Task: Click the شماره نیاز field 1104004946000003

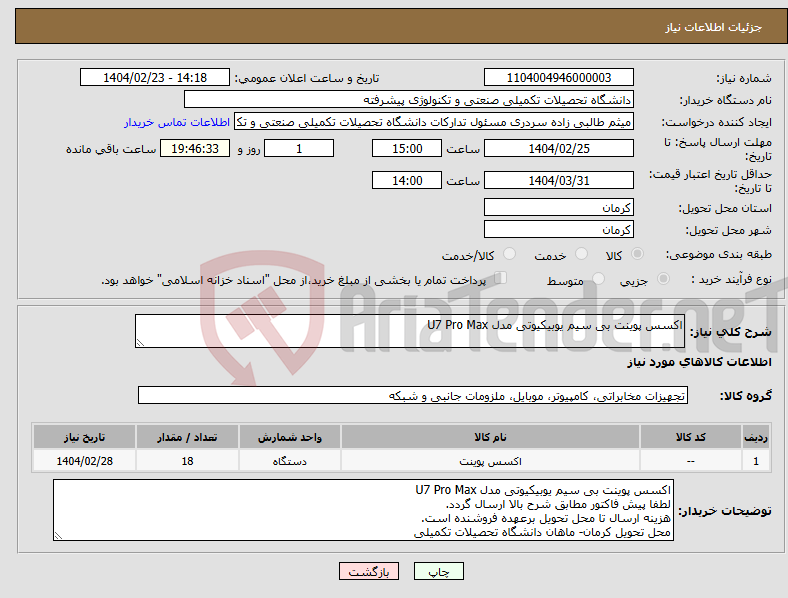Action: [x=558, y=77]
